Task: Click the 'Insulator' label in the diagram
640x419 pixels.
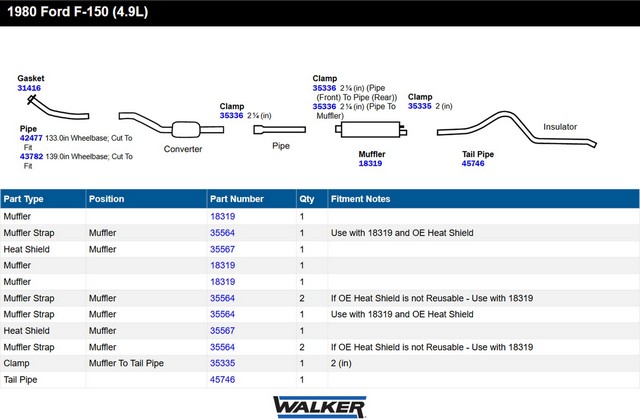Action: click(560, 127)
